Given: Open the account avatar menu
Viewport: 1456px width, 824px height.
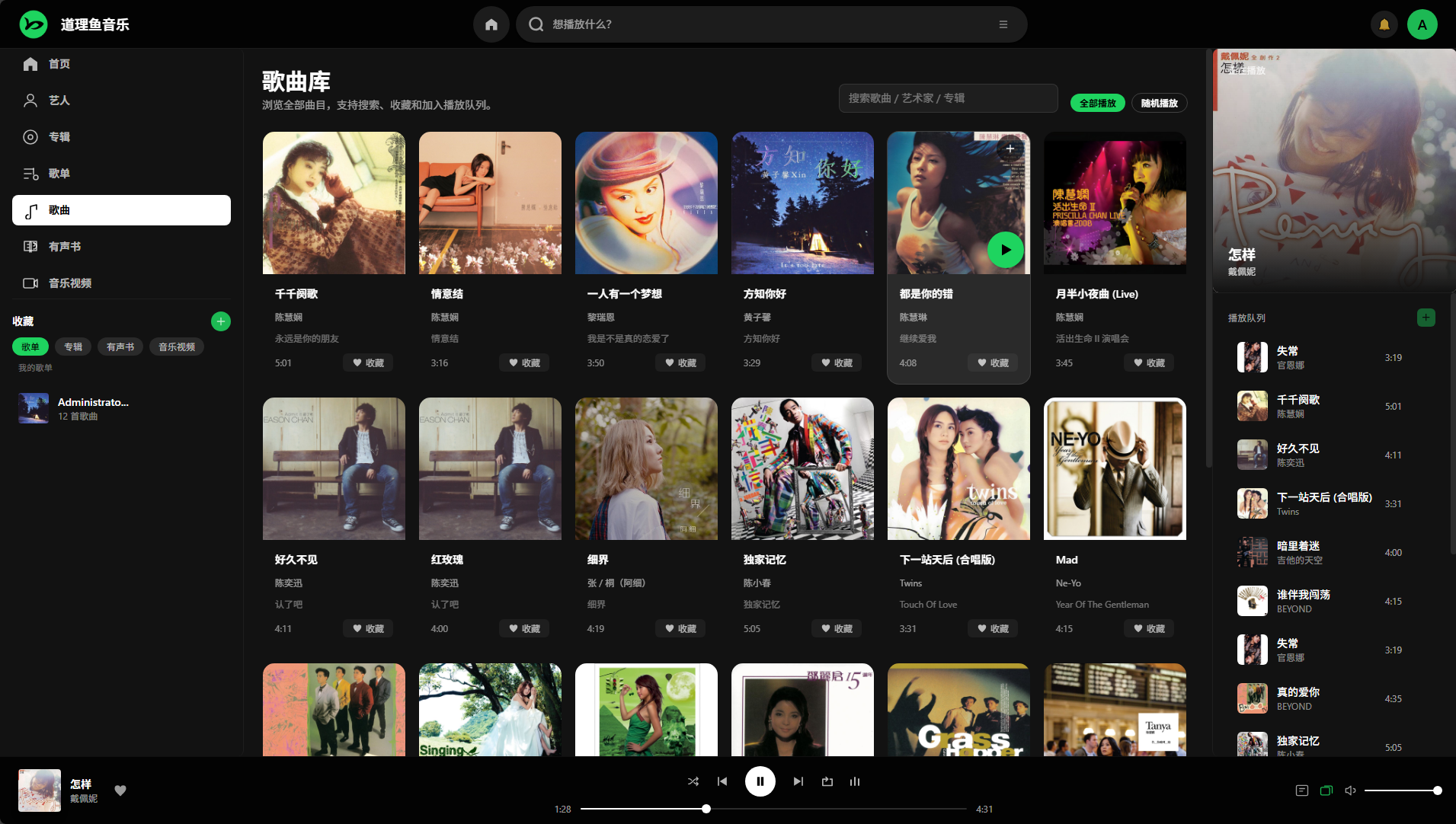Looking at the screenshot, I should click(1422, 24).
